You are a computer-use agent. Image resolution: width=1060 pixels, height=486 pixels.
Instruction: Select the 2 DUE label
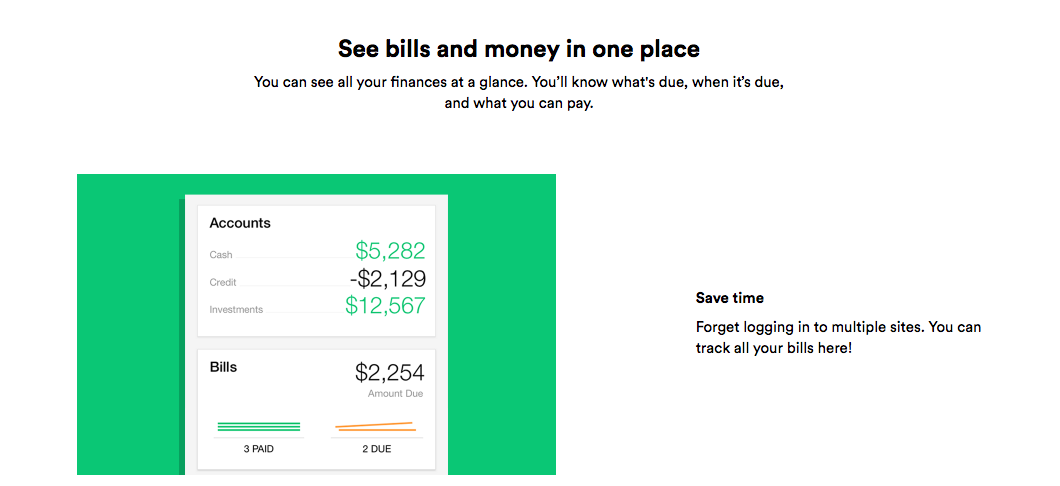[377, 449]
